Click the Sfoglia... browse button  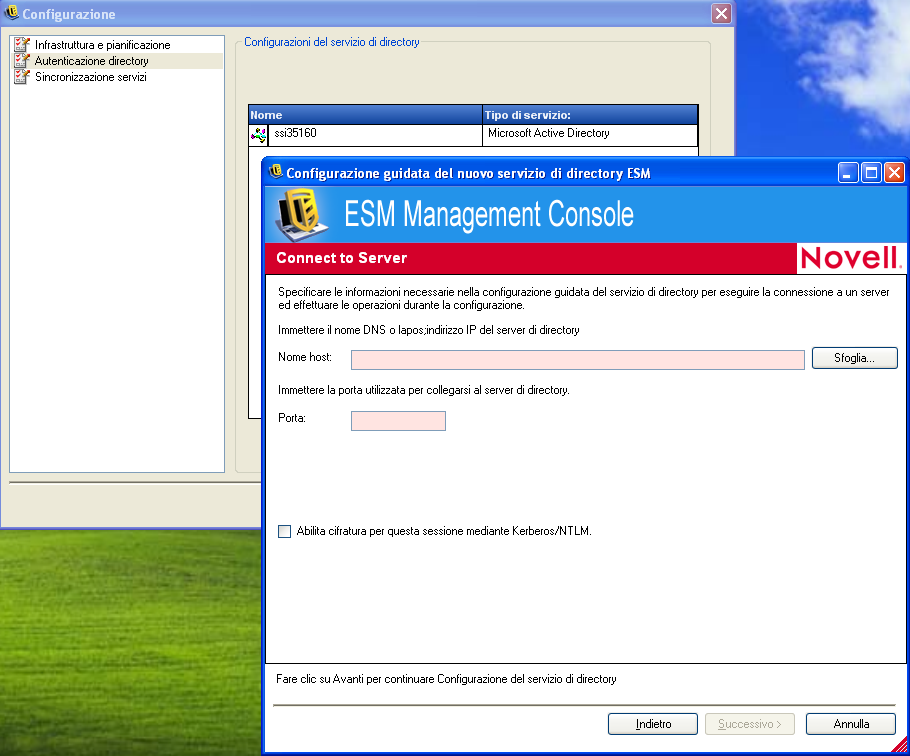854,358
